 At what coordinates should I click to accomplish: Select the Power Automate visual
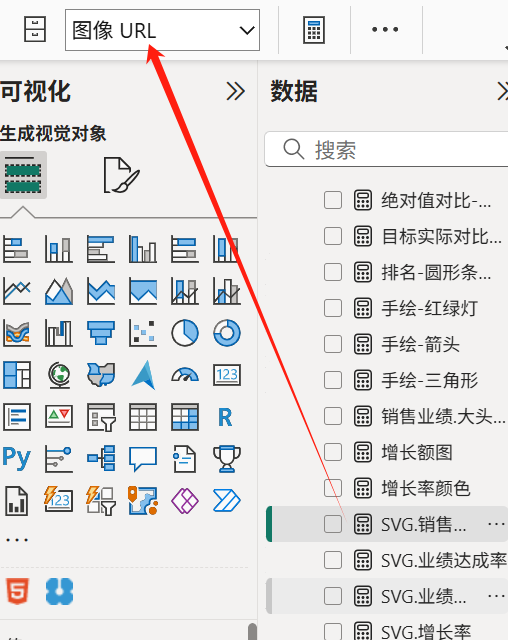[227, 500]
